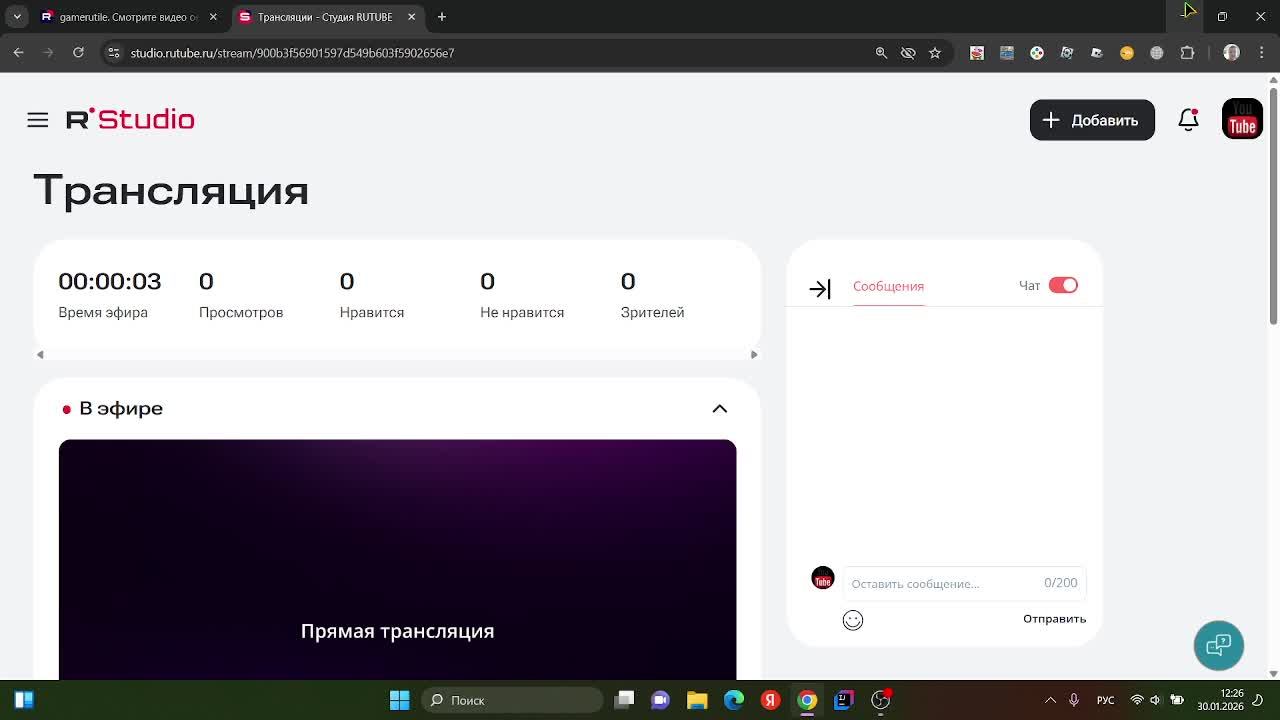Image resolution: width=1280 pixels, height=720 pixels.
Task: Click the crossed-eye tracking icon in address bar
Action: click(x=908, y=53)
